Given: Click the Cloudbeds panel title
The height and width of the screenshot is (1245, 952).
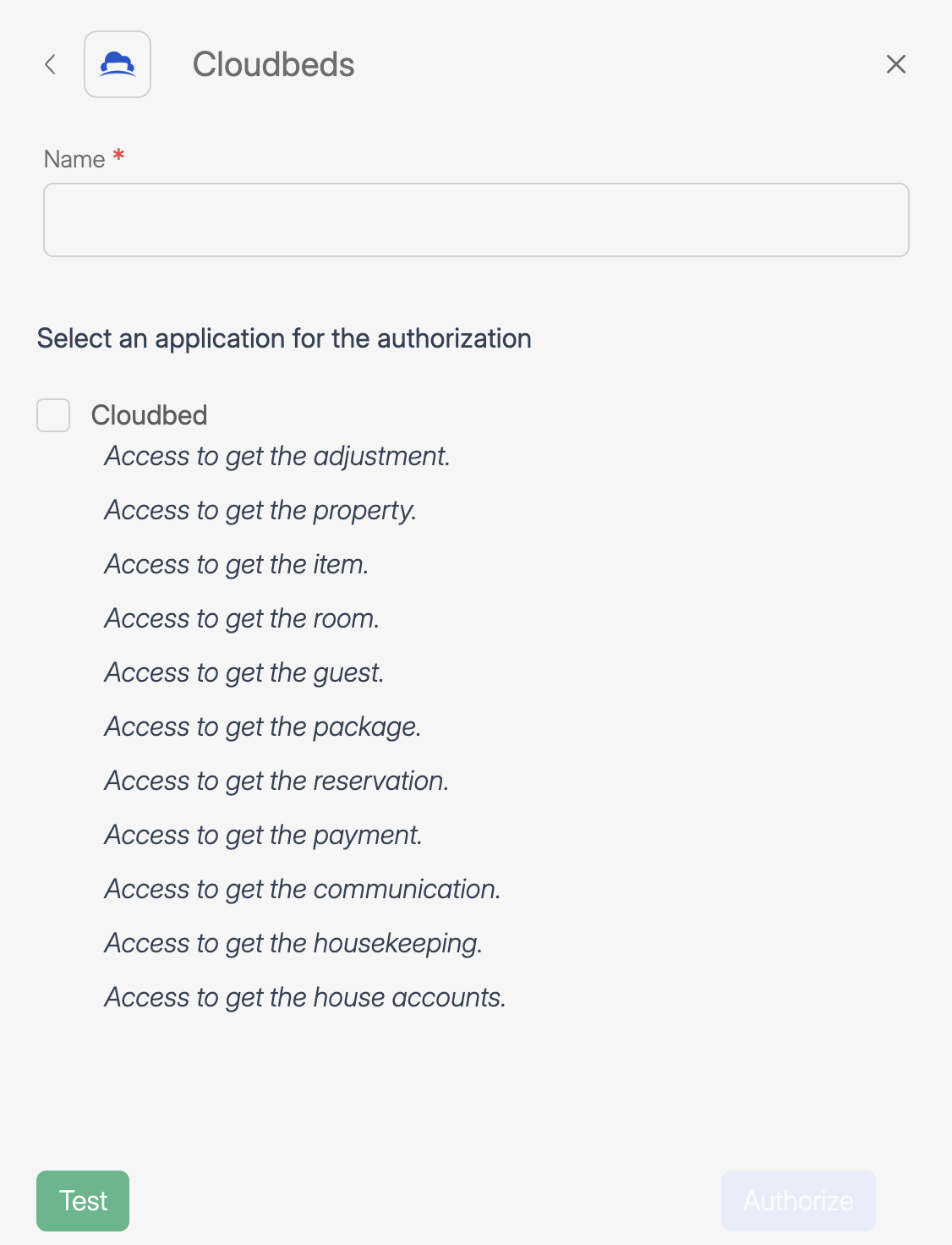Looking at the screenshot, I should [274, 64].
